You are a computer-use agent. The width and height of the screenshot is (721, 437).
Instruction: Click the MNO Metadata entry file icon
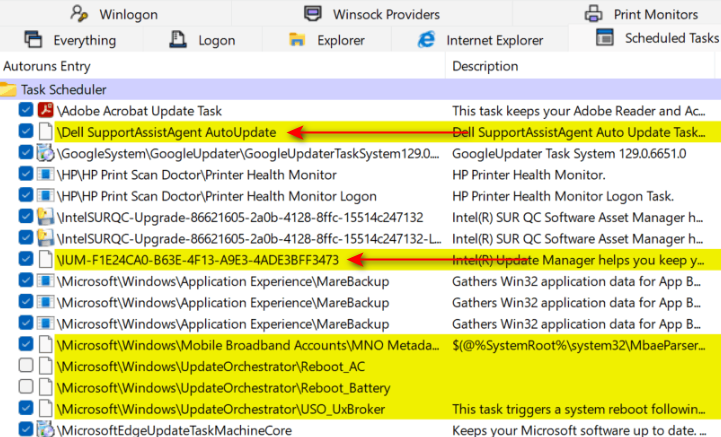(x=46, y=345)
